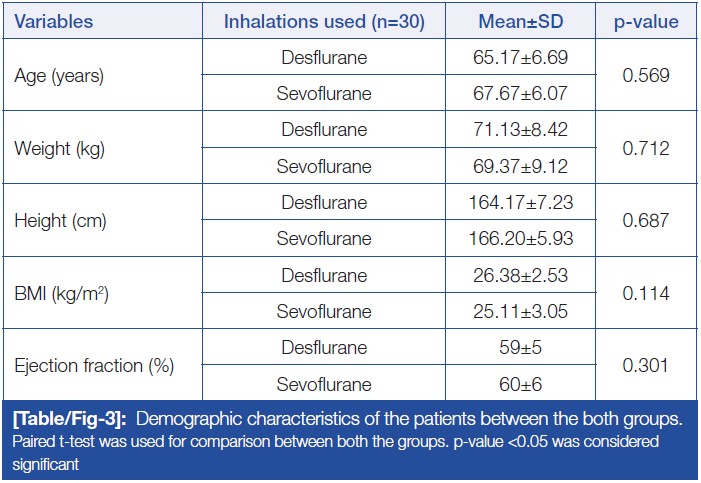The height and width of the screenshot is (483, 701).
Task: Click Sevoflurane in the Weight row
Action: [x=323, y=167]
